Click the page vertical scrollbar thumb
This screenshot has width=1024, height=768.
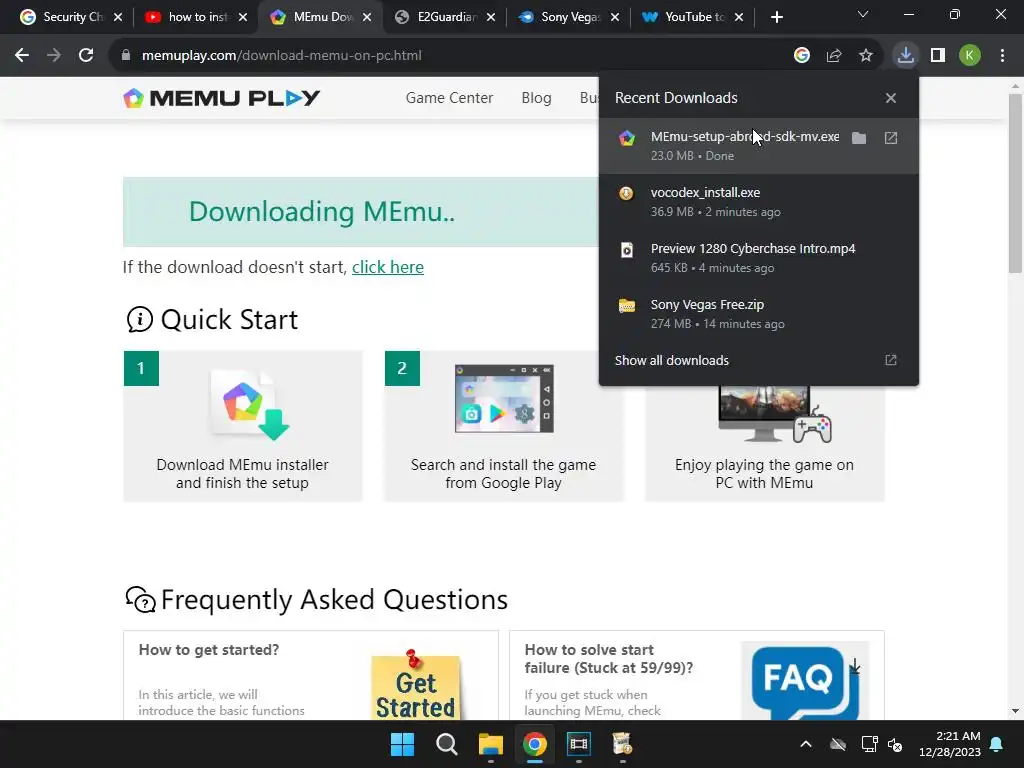click(x=1016, y=183)
